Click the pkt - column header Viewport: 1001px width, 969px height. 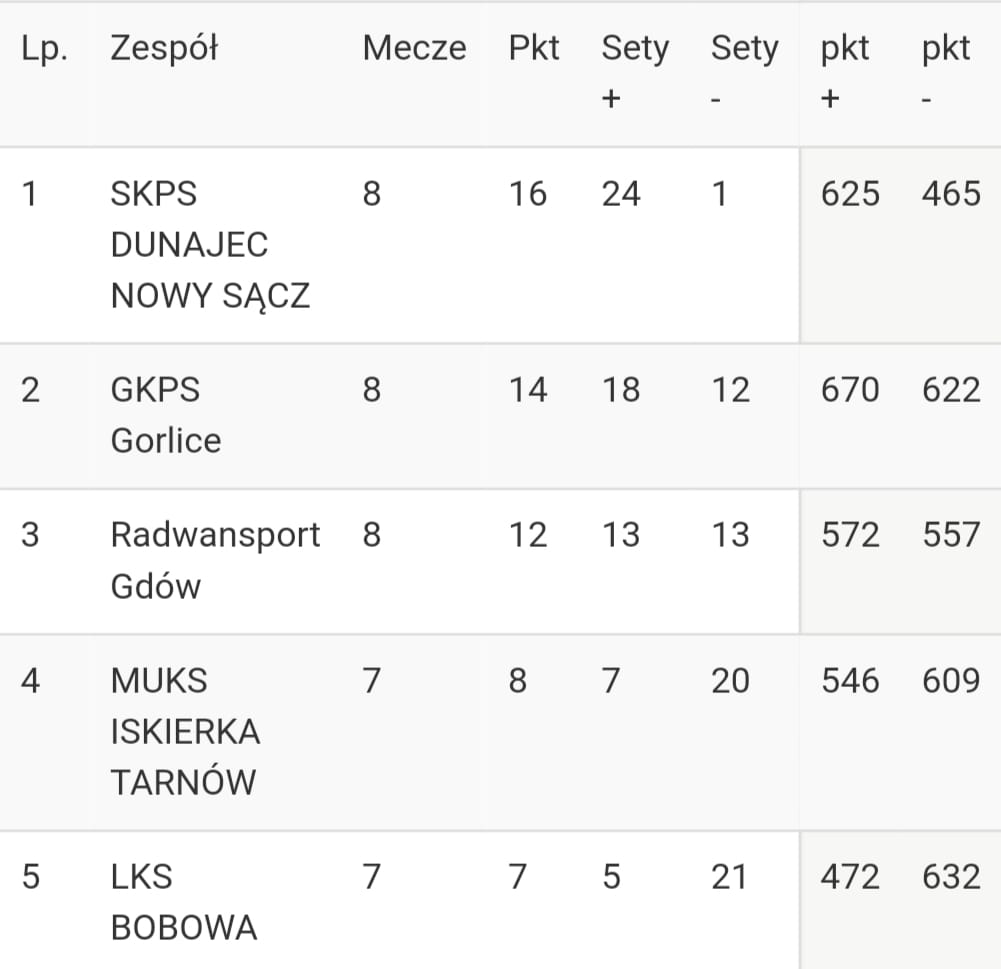pos(946,71)
